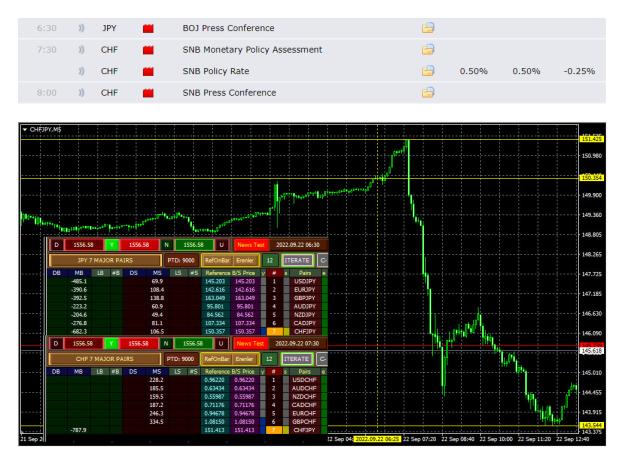Select the CADCHF pair row
625x465 pixels.
pyautogui.click(x=304, y=405)
